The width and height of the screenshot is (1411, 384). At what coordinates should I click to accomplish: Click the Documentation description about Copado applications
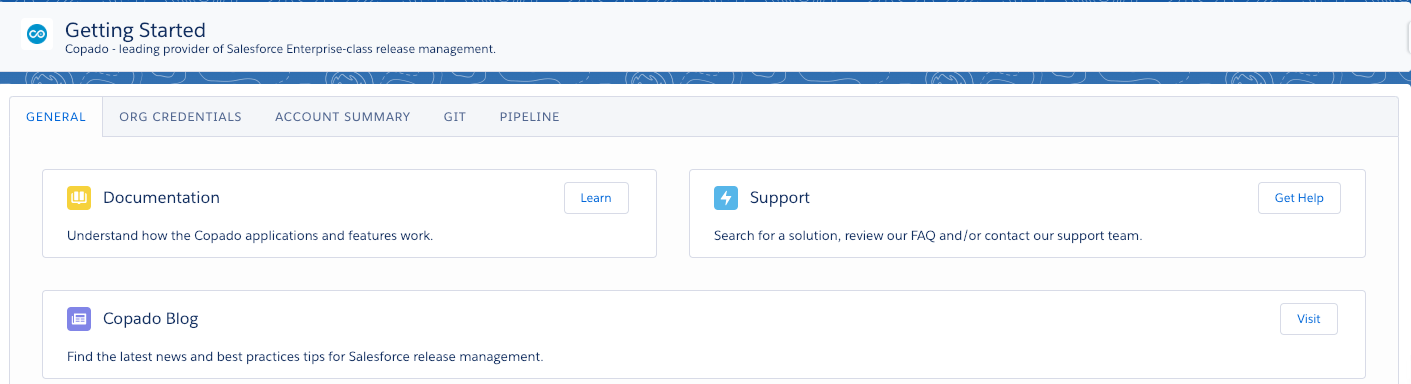[x=250, y=237]
